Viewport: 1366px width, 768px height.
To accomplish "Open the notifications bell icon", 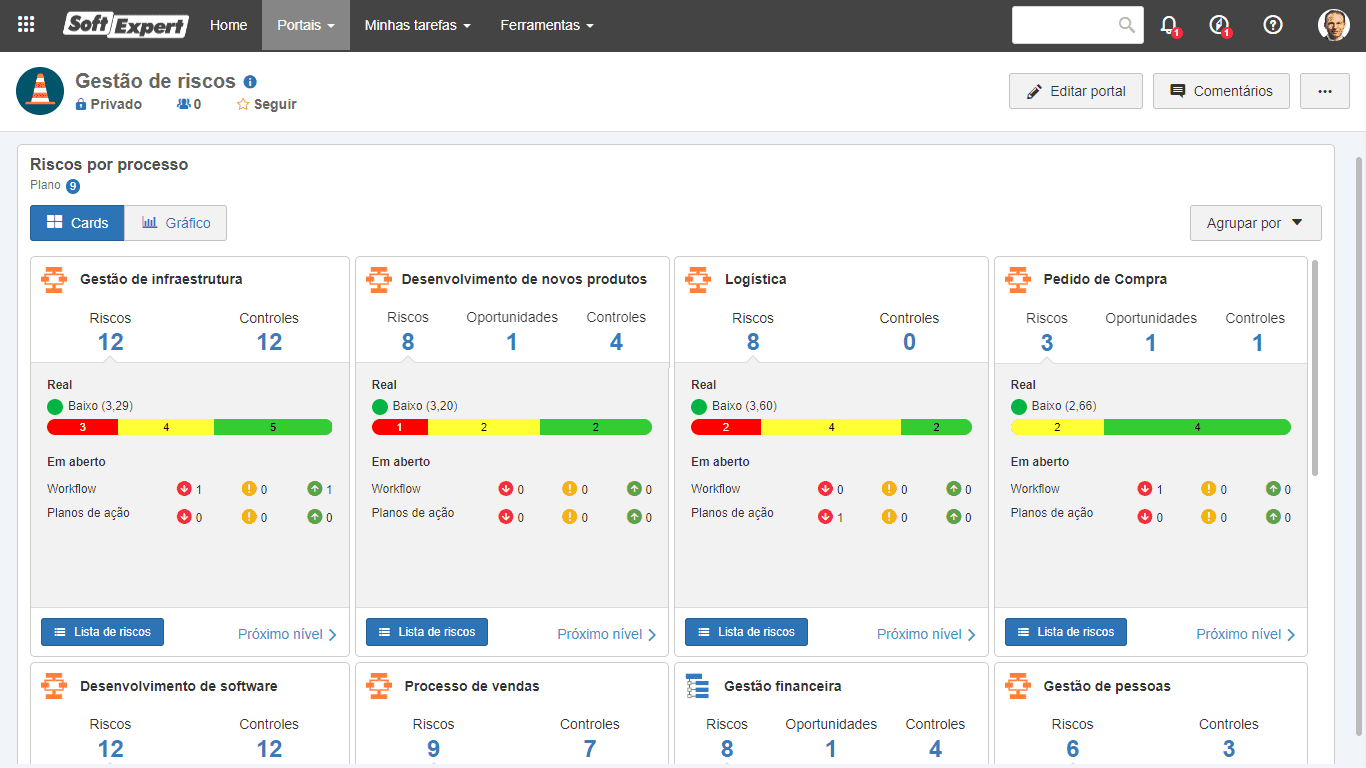I will coord(1169,25).
